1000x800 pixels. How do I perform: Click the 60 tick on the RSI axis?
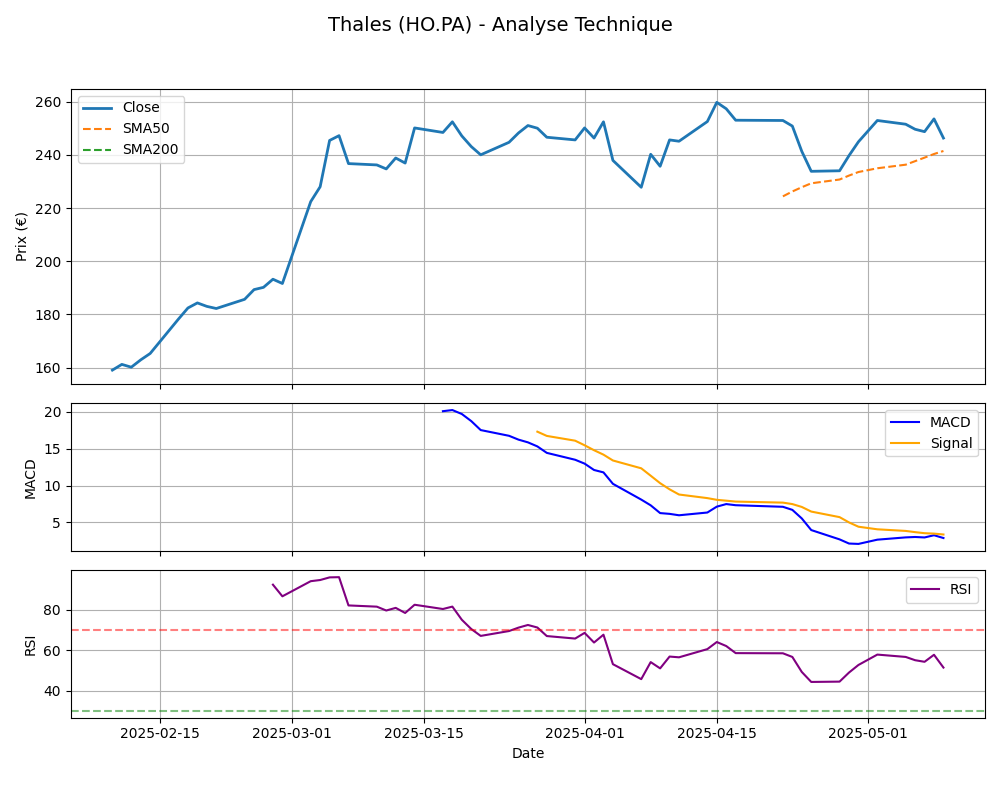pos(54,651)
